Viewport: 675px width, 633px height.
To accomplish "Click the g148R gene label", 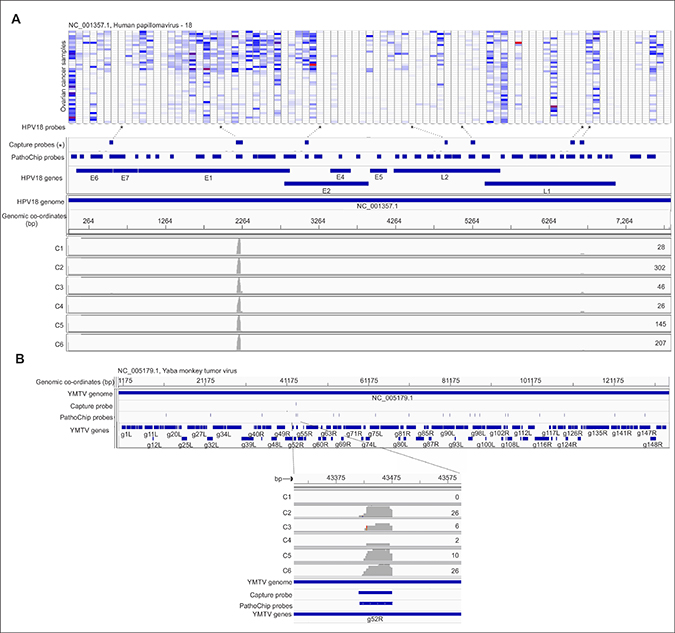I will point(650,444).
